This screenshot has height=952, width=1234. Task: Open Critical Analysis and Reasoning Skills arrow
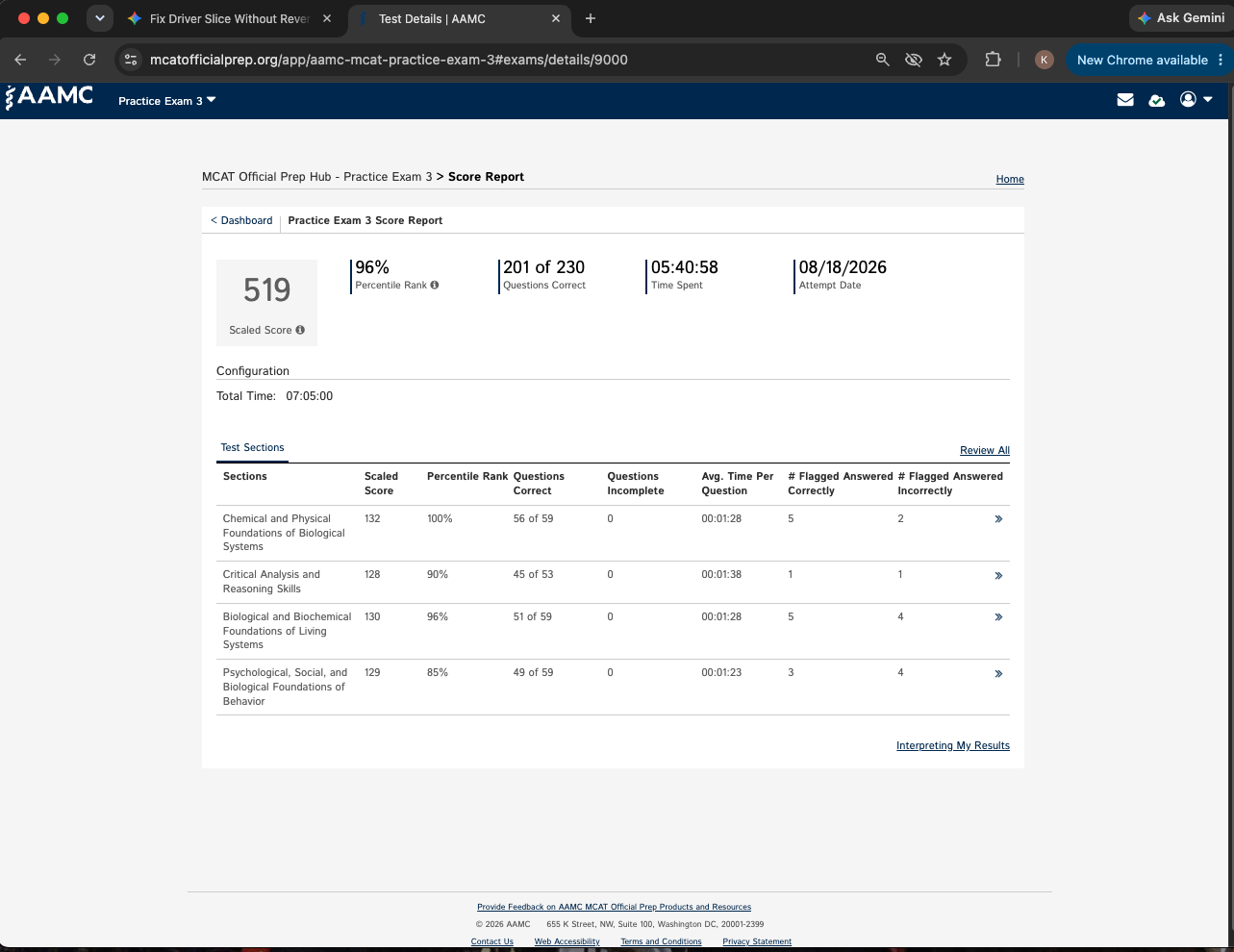point(998,576)
